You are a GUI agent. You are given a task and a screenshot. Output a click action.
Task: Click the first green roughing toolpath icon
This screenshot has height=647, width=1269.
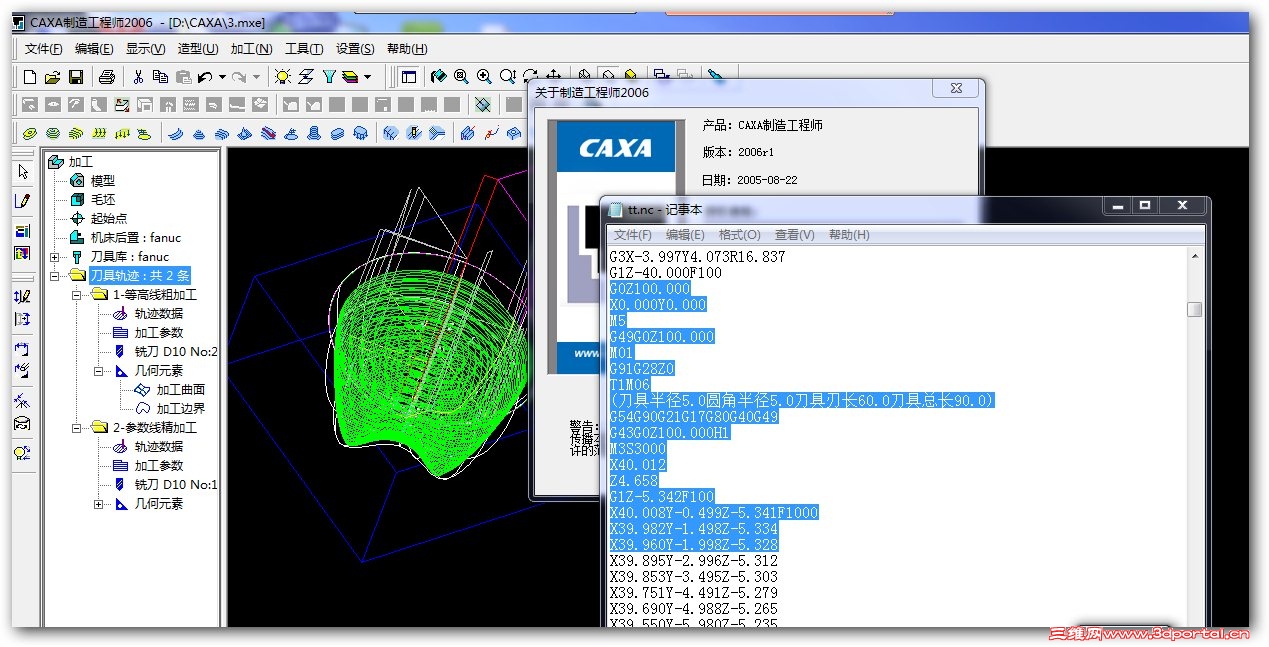(x=30, y=133)
